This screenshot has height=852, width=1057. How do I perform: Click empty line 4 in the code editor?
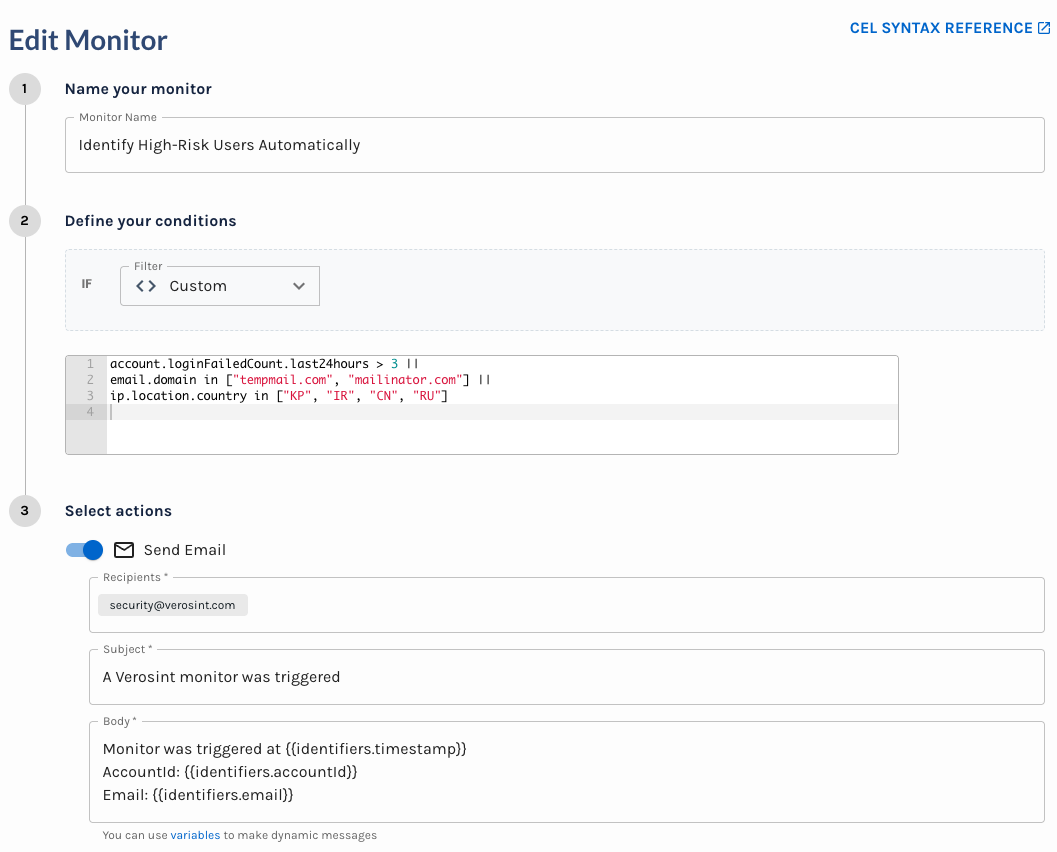tap(502, 412)
